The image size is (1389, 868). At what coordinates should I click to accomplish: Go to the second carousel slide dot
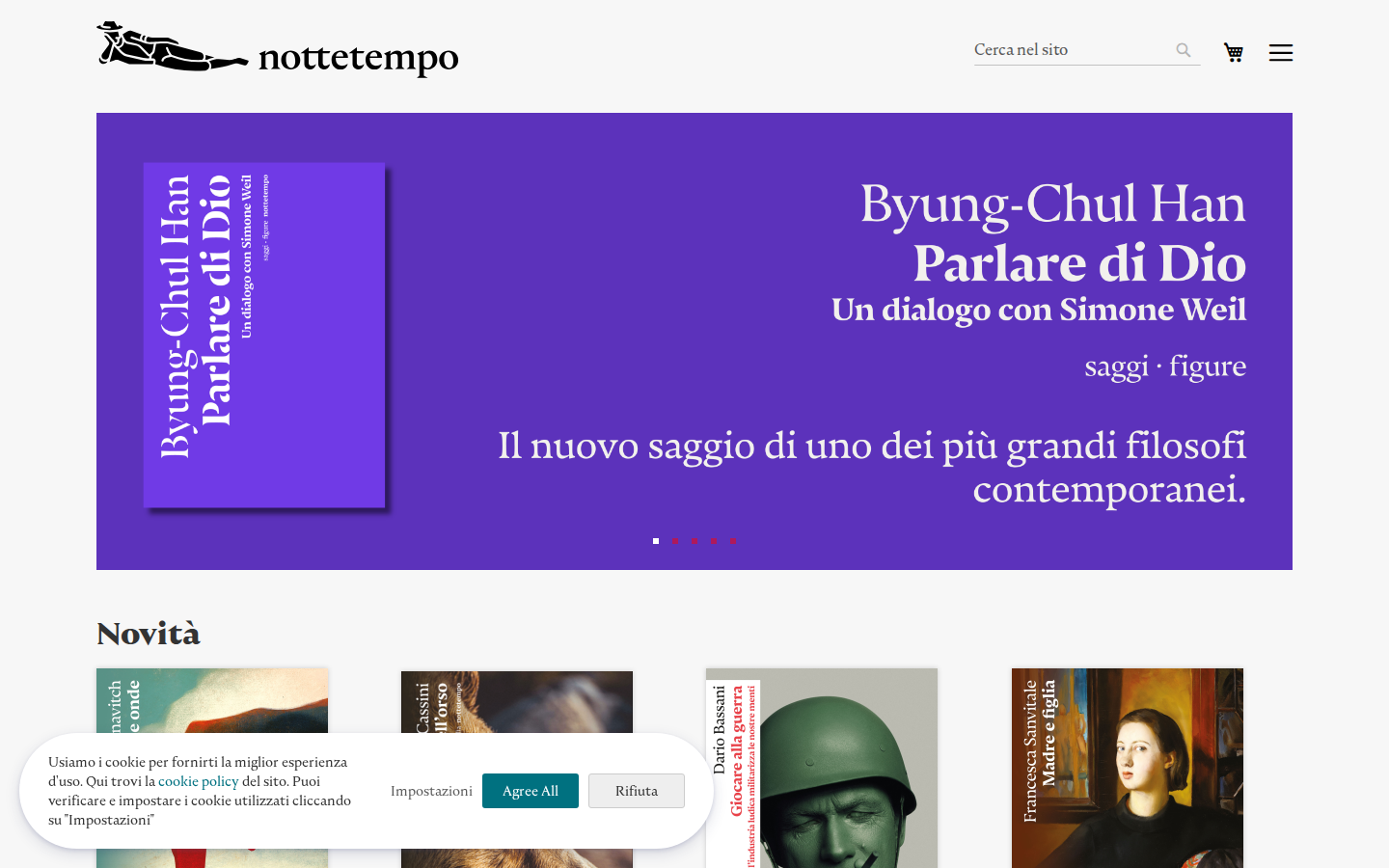(x=675, y=541)
